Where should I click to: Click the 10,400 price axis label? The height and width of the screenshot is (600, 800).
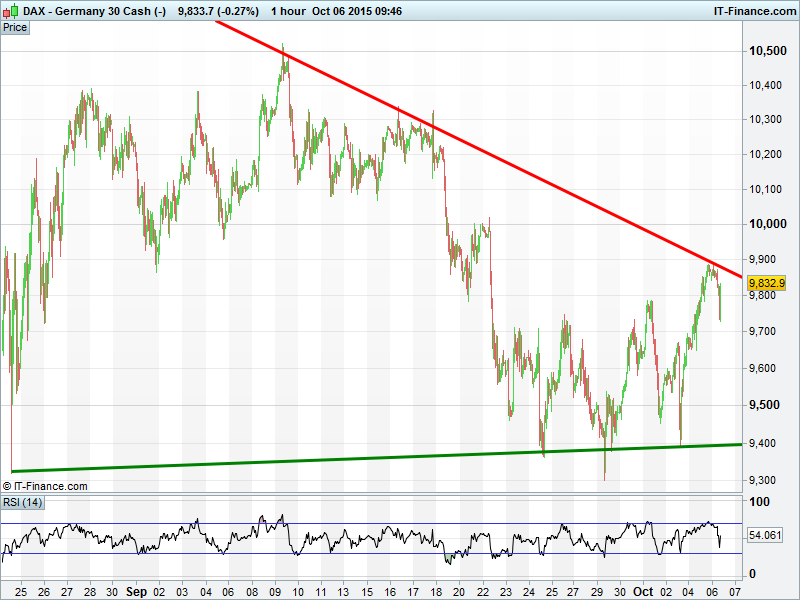[x=765, y=85]
